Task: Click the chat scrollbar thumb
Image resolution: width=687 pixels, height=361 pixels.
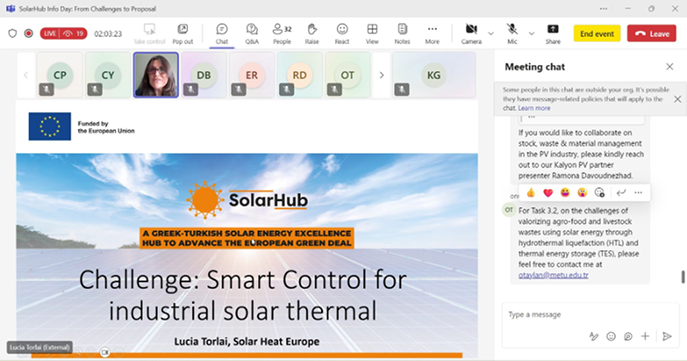Action: click(682, 277)
